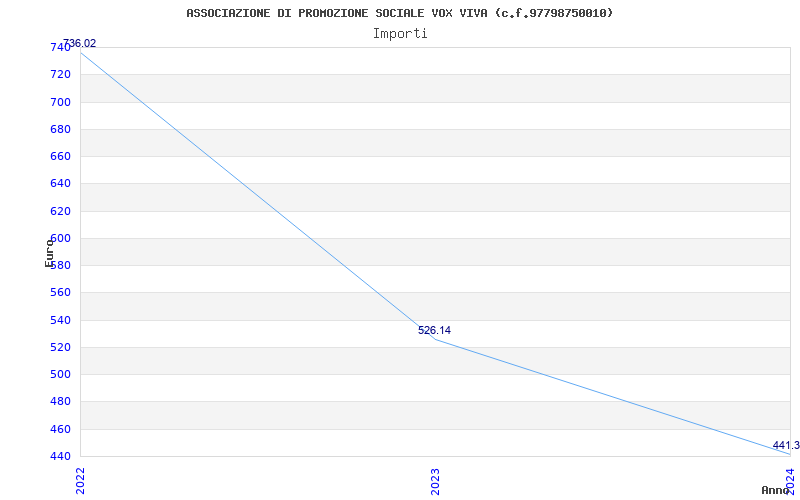This screenshot has height=500, width=800.
Task: Click the 640 y-axis tick label
Action: tap(60, 184)
